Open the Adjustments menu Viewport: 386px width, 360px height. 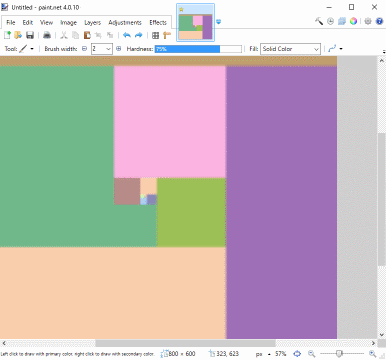[125, 22]
